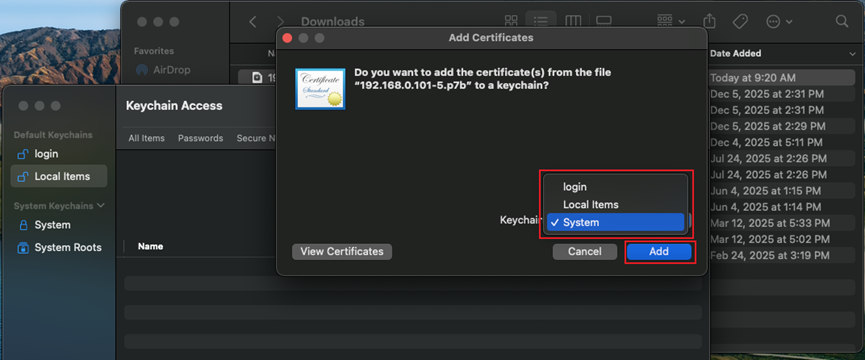Switch to Passwords tab in Keychain Access
Viewport: 865px width, 360px height.
(200, 138)
